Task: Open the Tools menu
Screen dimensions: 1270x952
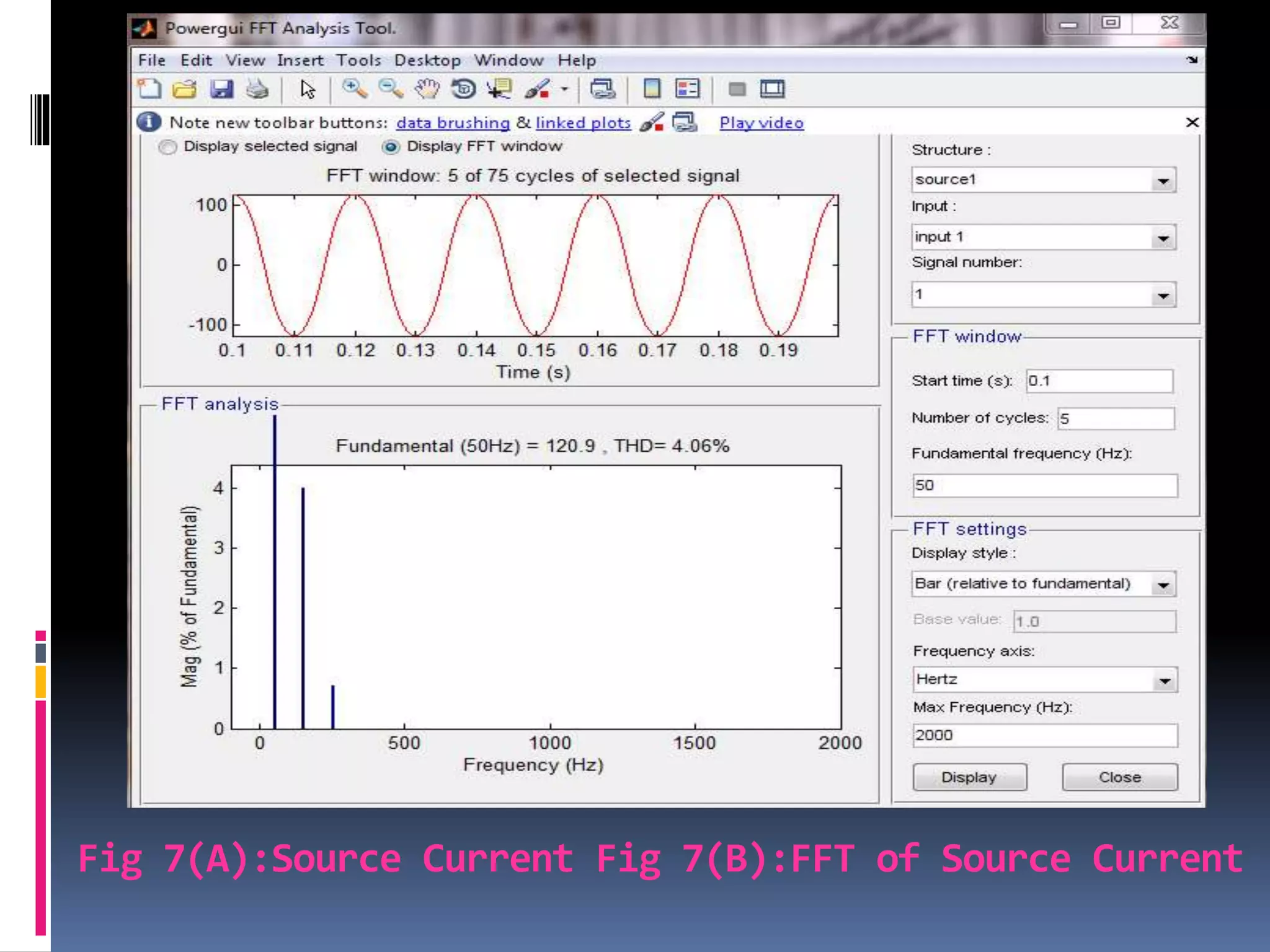Action: (x=358, y=60)
